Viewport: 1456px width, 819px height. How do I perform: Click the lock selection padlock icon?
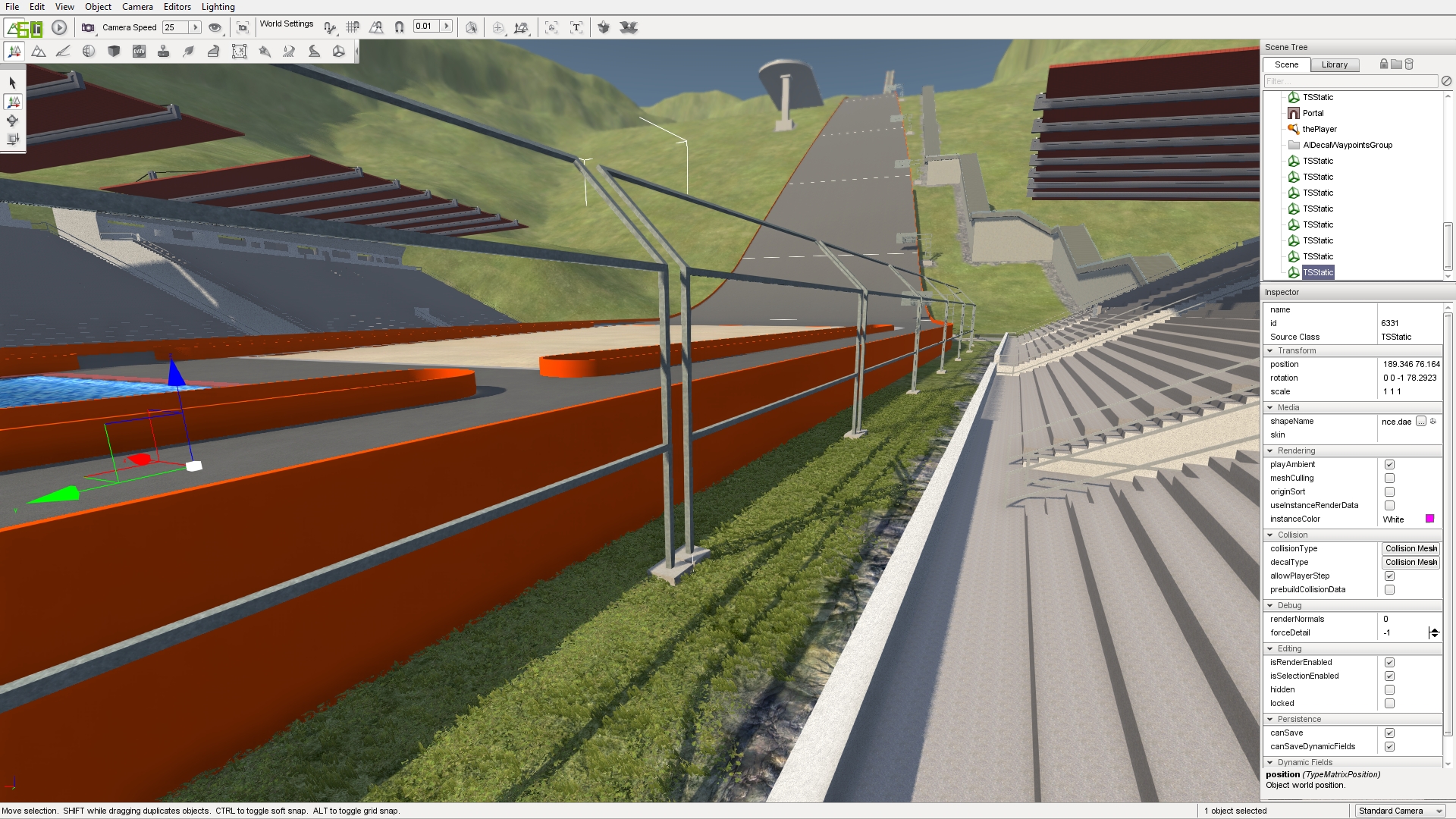[1384, 64]
